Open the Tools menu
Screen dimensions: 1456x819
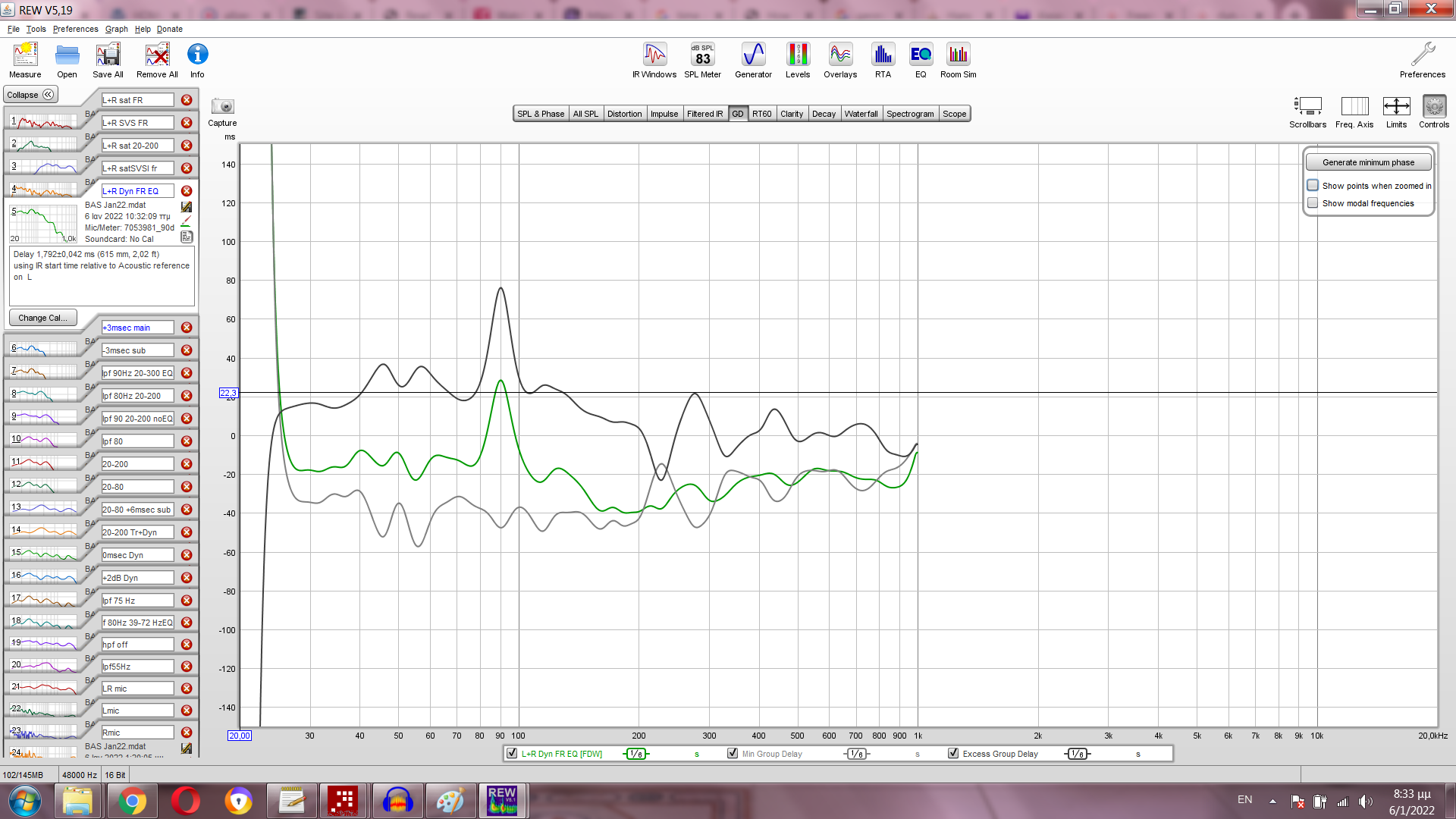[36, 29]
